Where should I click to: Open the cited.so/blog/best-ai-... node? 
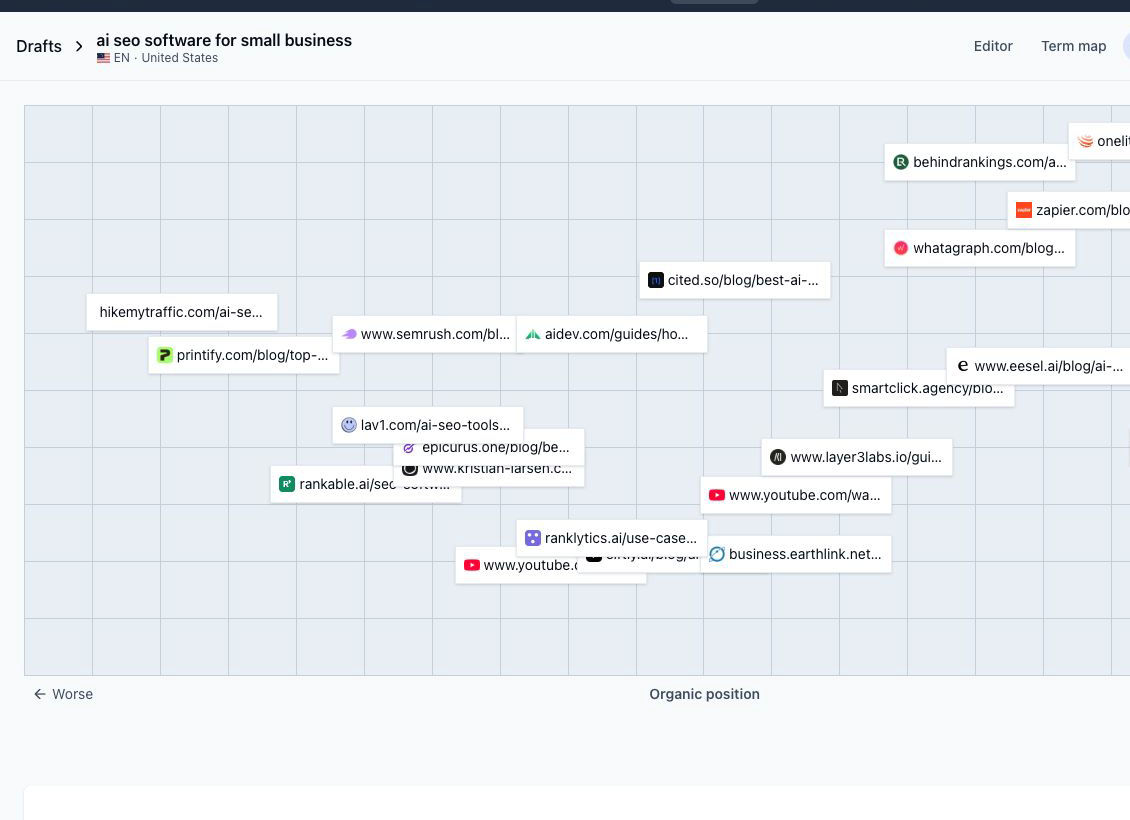[734, 280]
